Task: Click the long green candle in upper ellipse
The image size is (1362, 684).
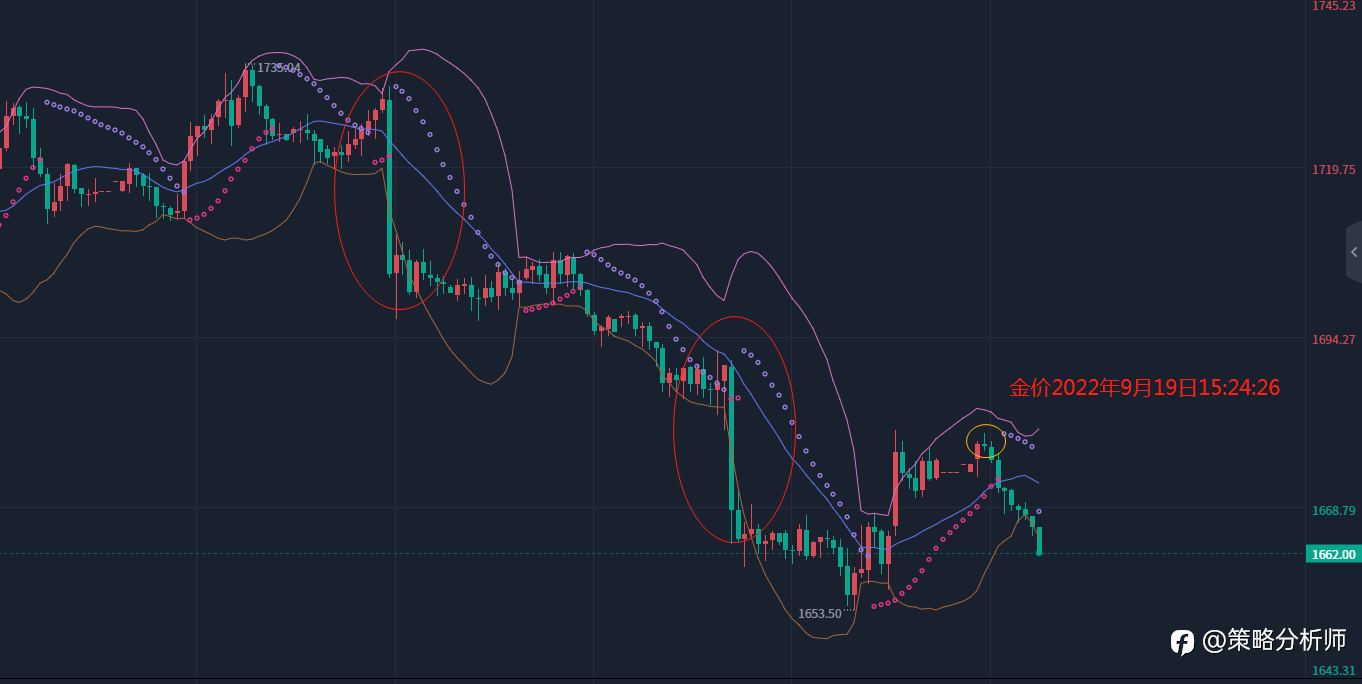Action: point(390,186)
